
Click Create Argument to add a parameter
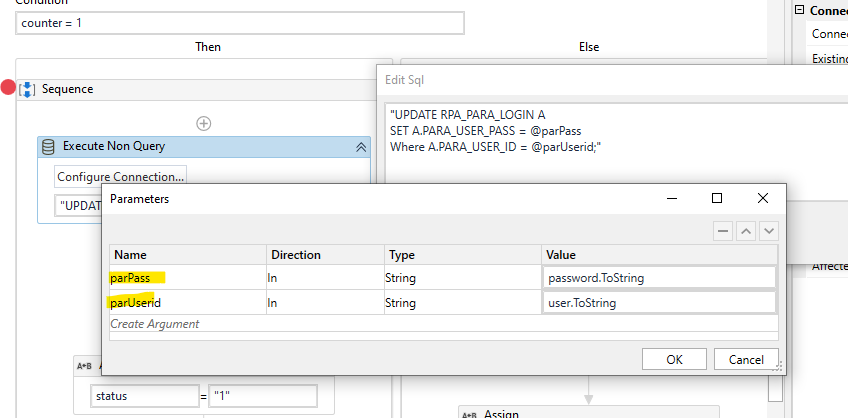tap(155, 324)
